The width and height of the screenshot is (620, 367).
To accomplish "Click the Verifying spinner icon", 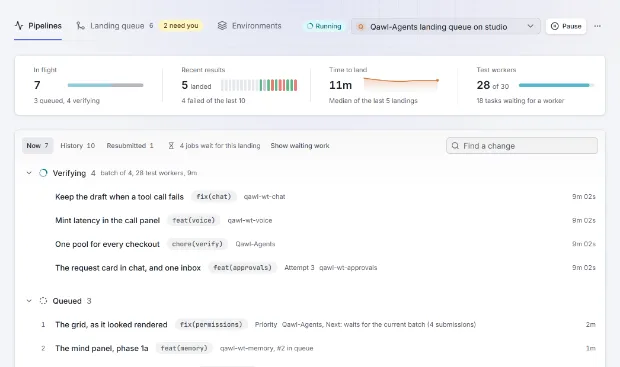I will pyautogui.click(x=43, y=173).
